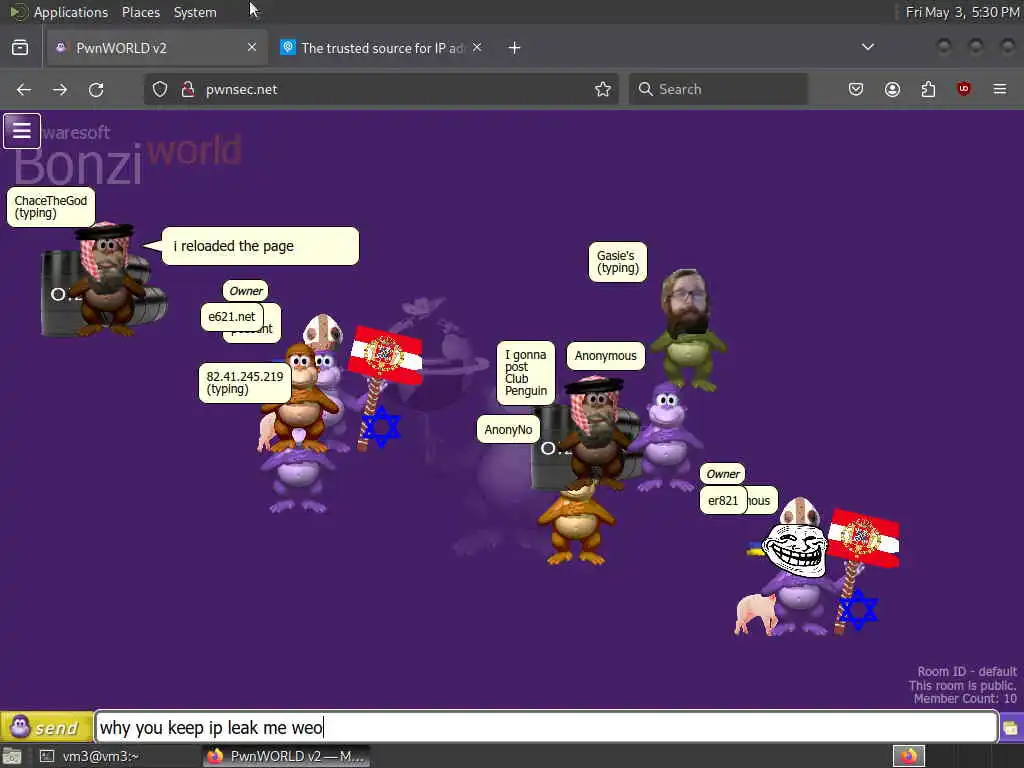Viewport: 1024px width, 768px height.
Task: Expand the list all tabs chevron
Action: point(868,47)
